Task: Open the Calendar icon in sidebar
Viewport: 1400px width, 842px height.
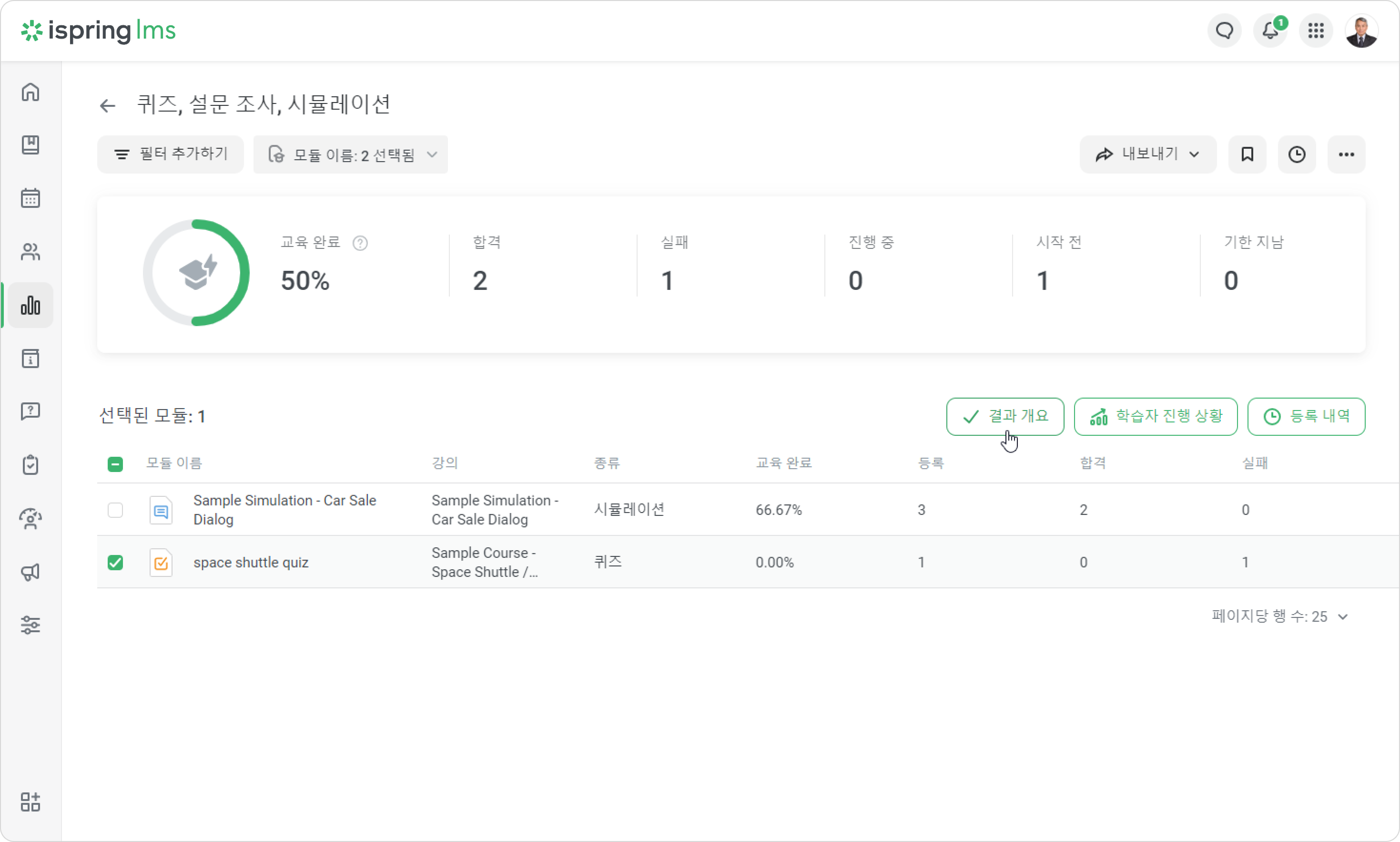Action: [31, 199]
